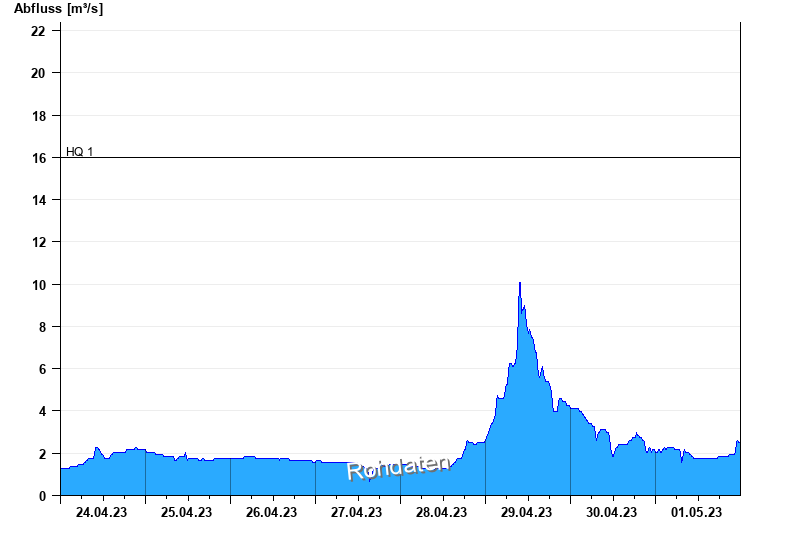
Task: Select the HQ 1 threshold label
Action: (x=80, y=152)
